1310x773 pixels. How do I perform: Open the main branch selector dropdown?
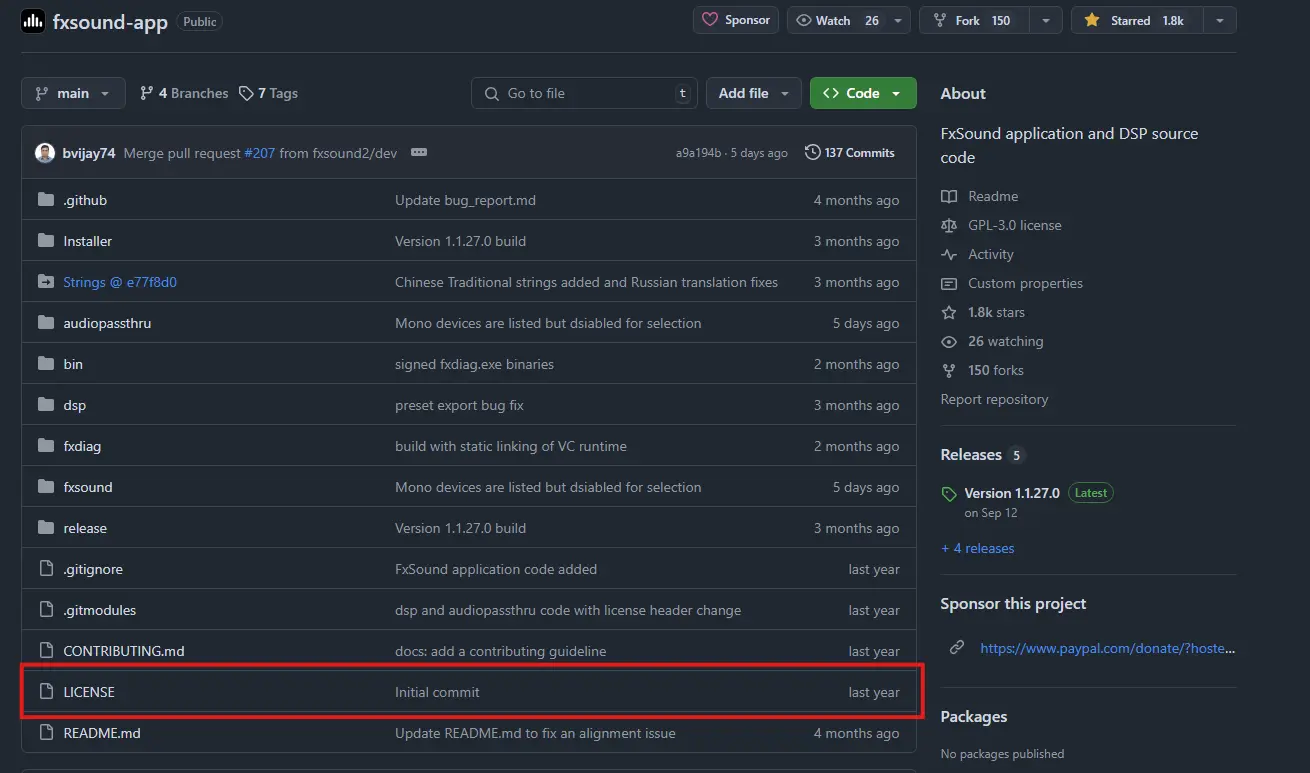[73, 93]
